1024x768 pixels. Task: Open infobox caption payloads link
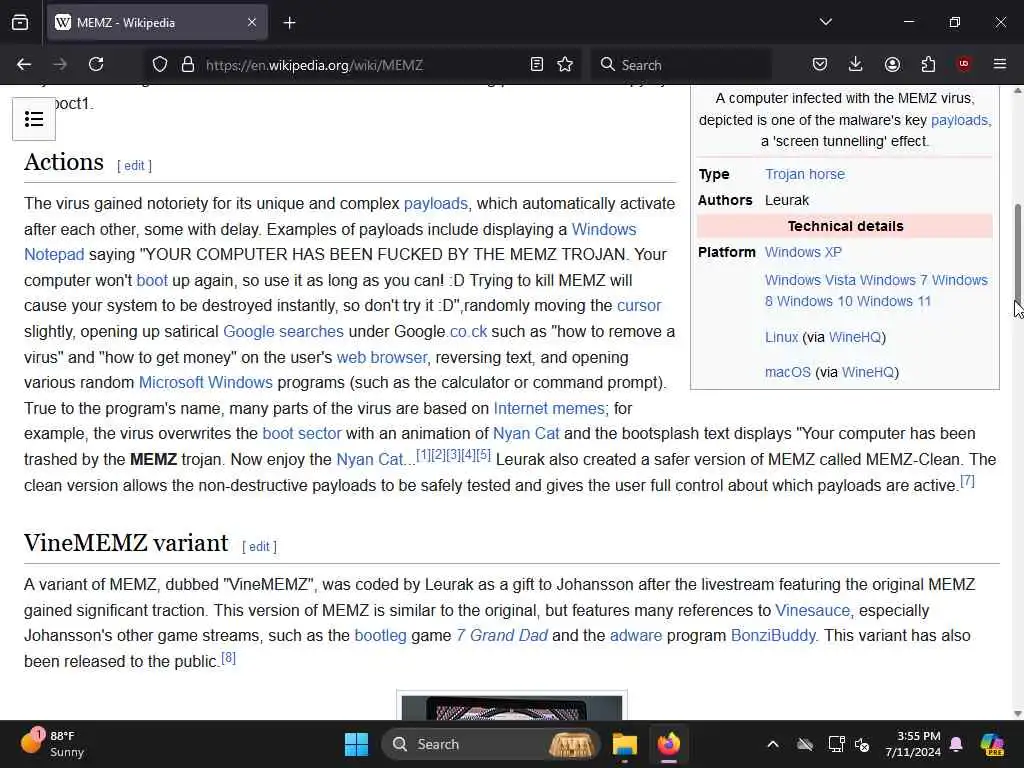[959, 120]
